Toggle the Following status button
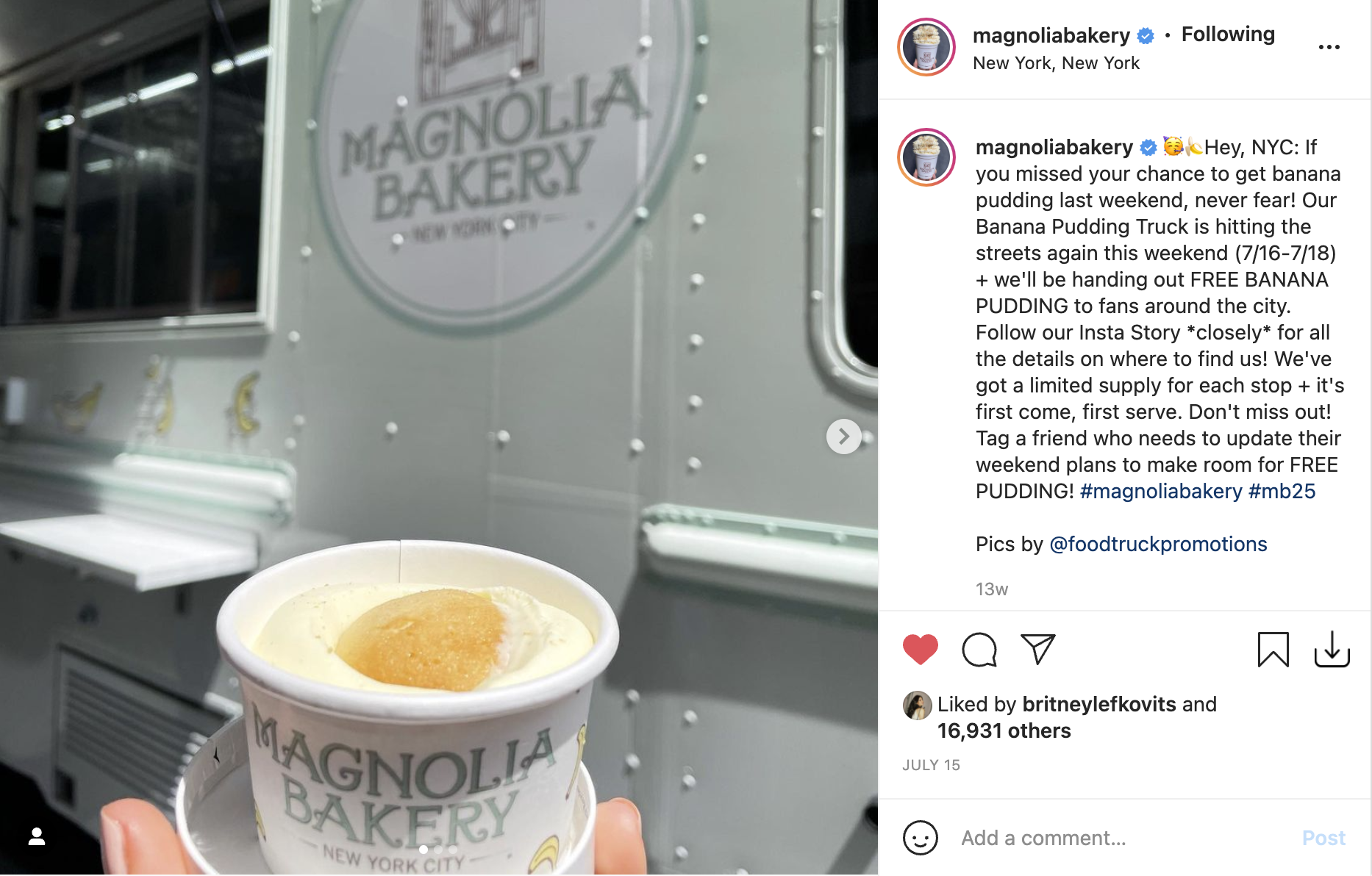 tap(1228, 35)
